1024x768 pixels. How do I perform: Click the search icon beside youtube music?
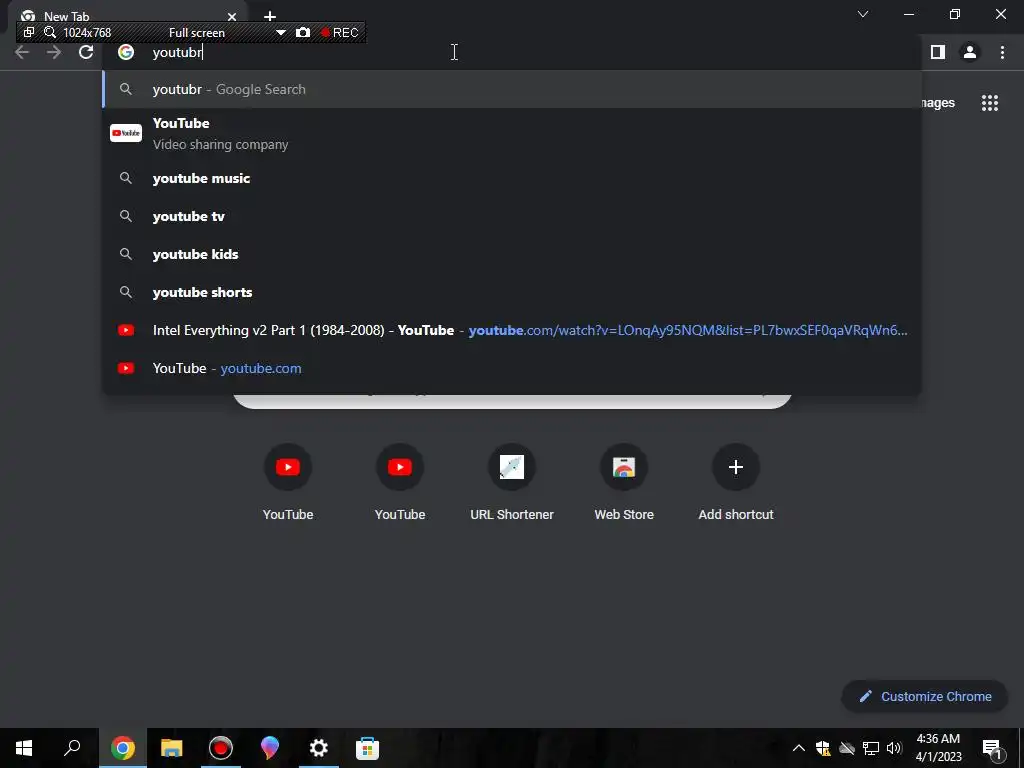pos(126,178)
